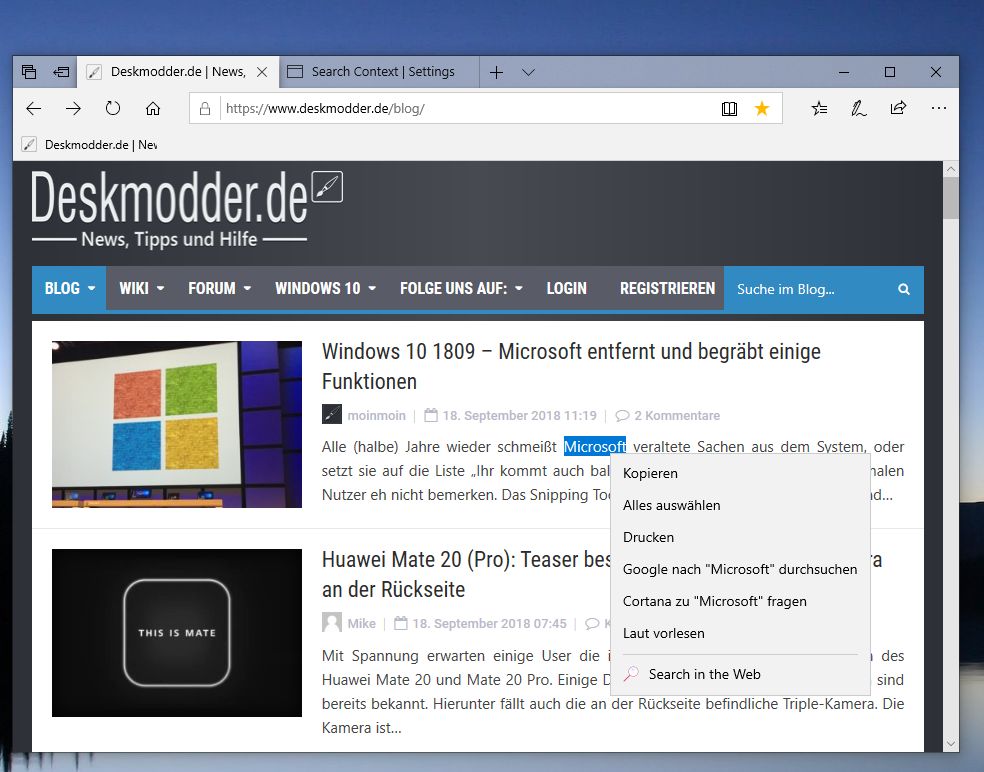The width and height of the screenshot is (984, 772).
Task: Expand the WIKI menu
Action: (142, 289)
